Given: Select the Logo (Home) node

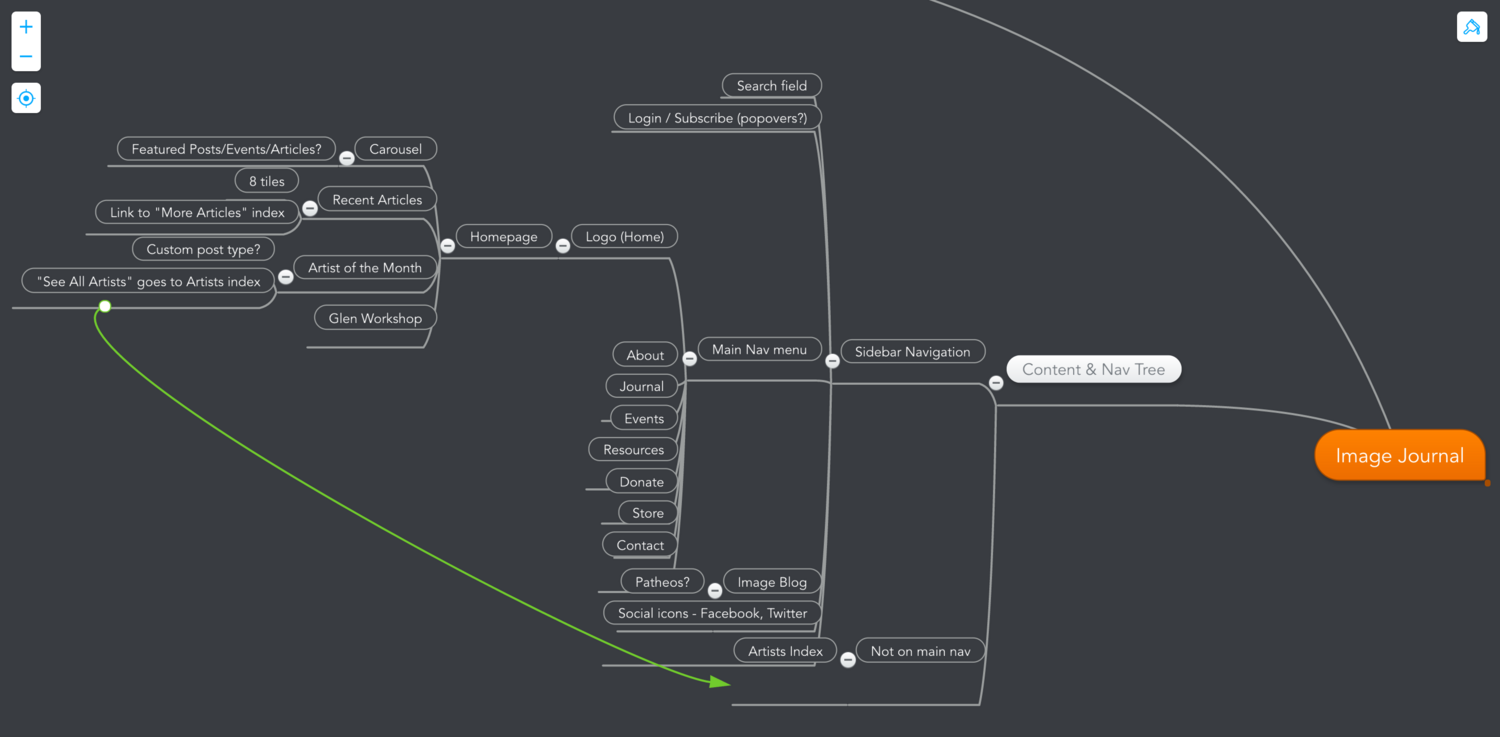Looking at the screenshot, I should click(x=624, y=236).
